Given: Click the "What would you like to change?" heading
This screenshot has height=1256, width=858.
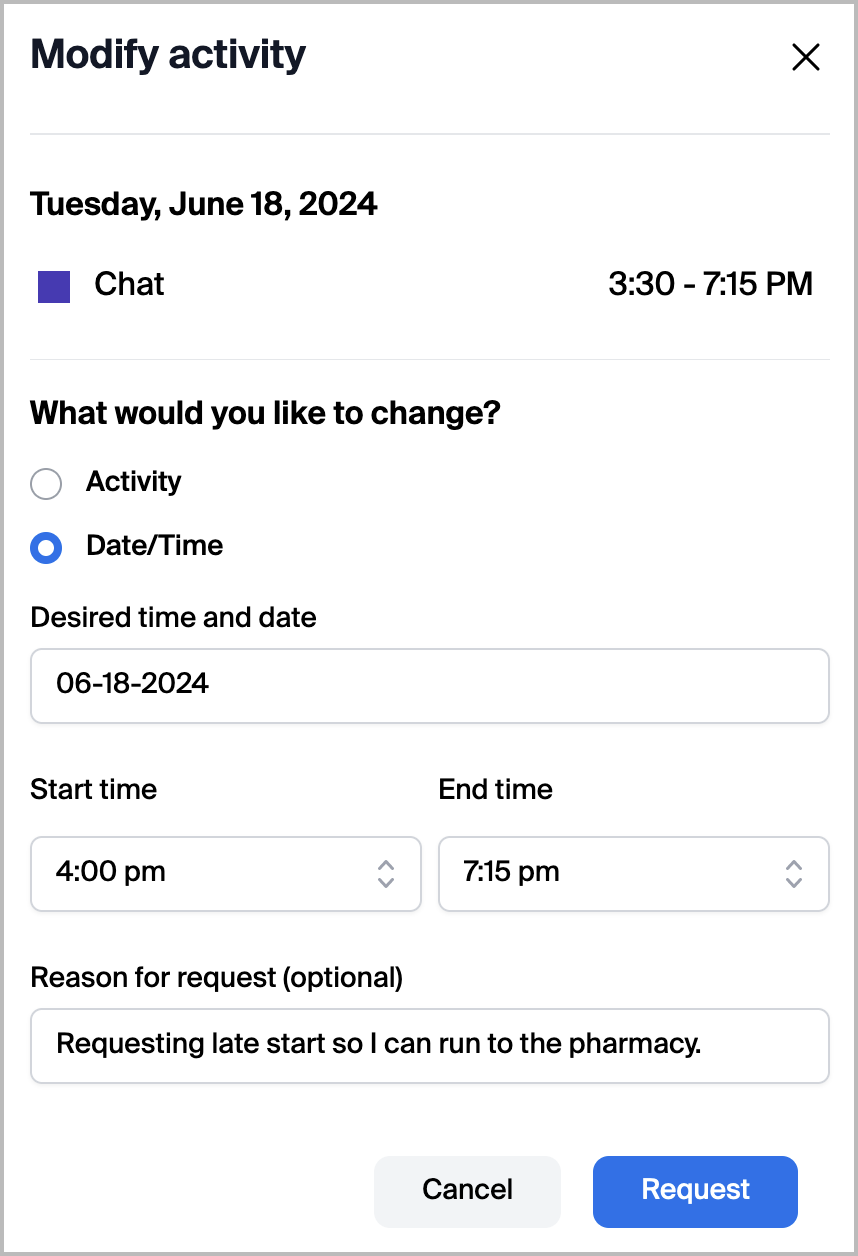Looking at the screenshot, I should 265,412.
